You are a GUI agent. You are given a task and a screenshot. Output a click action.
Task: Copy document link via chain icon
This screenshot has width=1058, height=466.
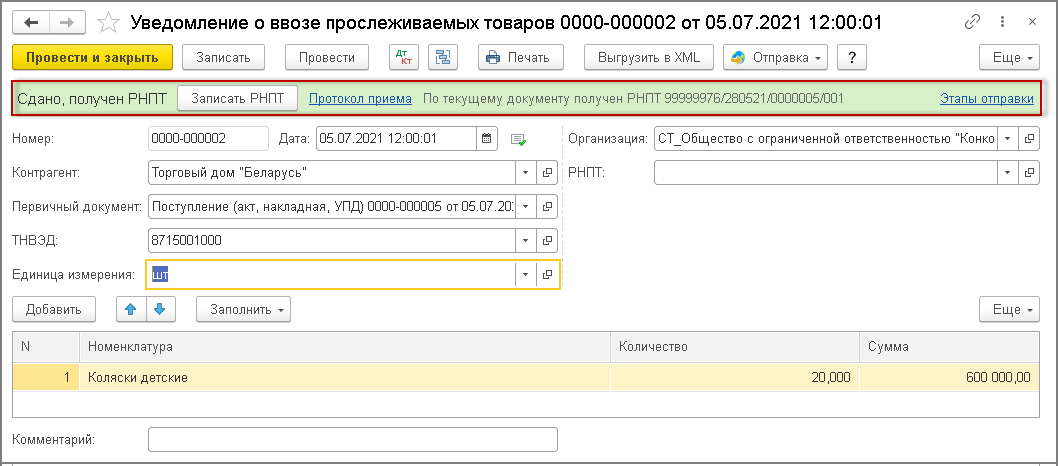973,21
